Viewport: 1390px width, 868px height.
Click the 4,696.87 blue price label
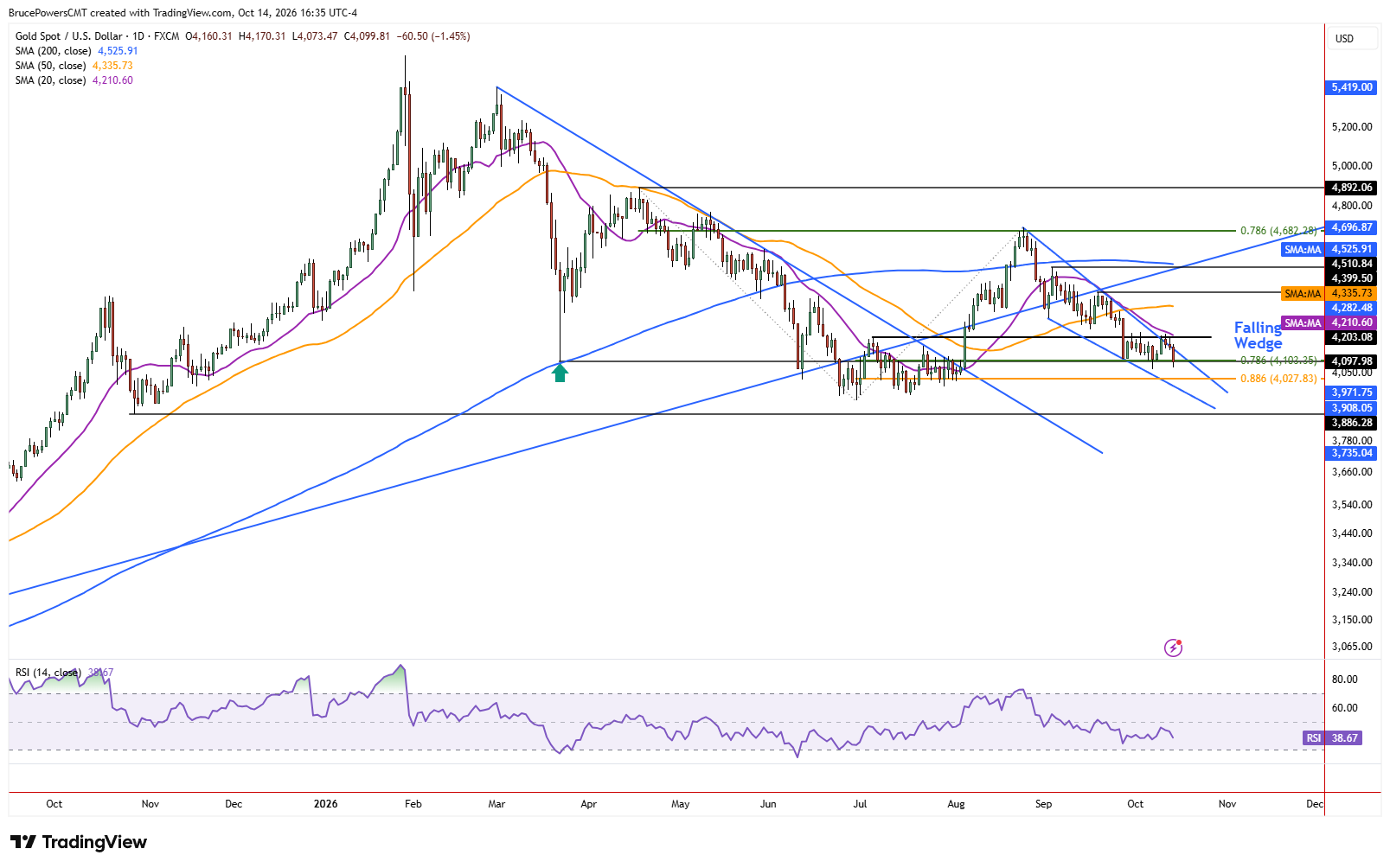coord(1352,227)
